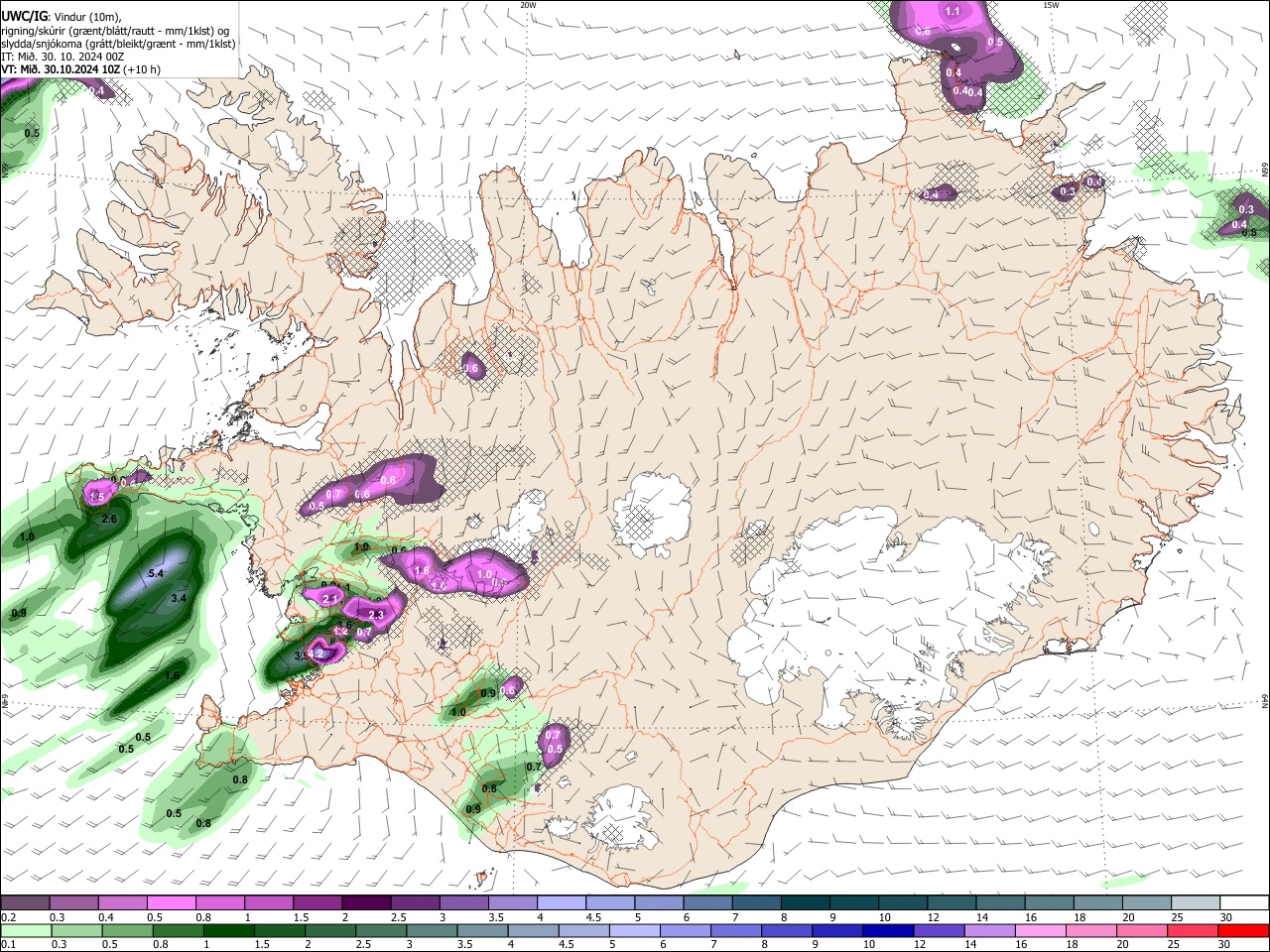Select the black 1.6 label in the green rain streak
Screen dimensions: 1270x952
[x=173, y=675]
